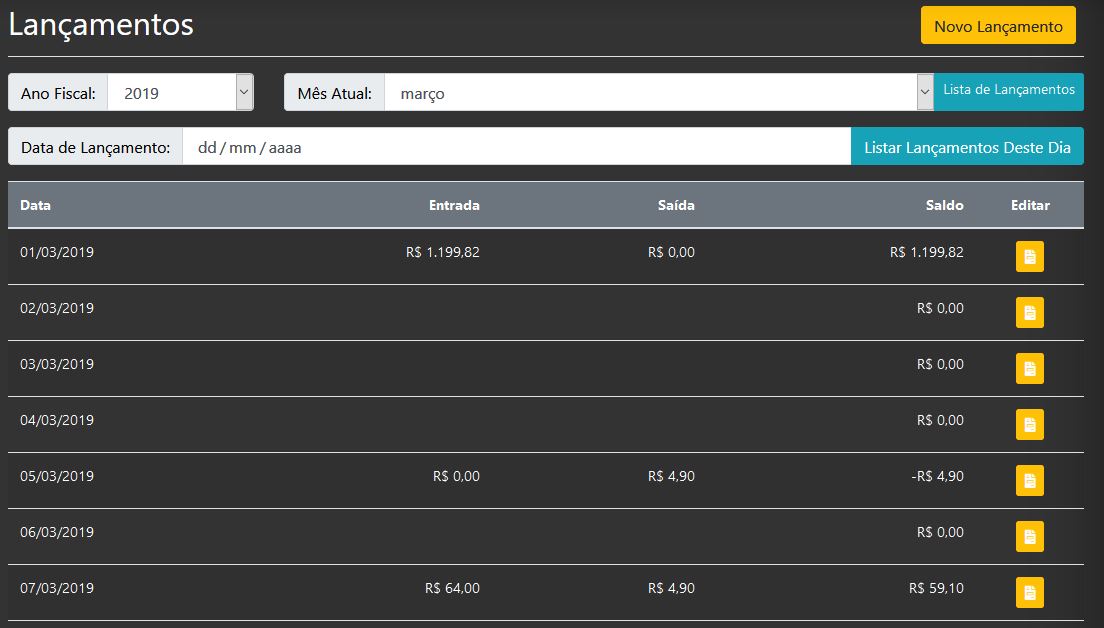The image size is (1104, 628).
Task: Click the Novo Lançamento button
Action: pyautogui.click(x=997, y=26)
